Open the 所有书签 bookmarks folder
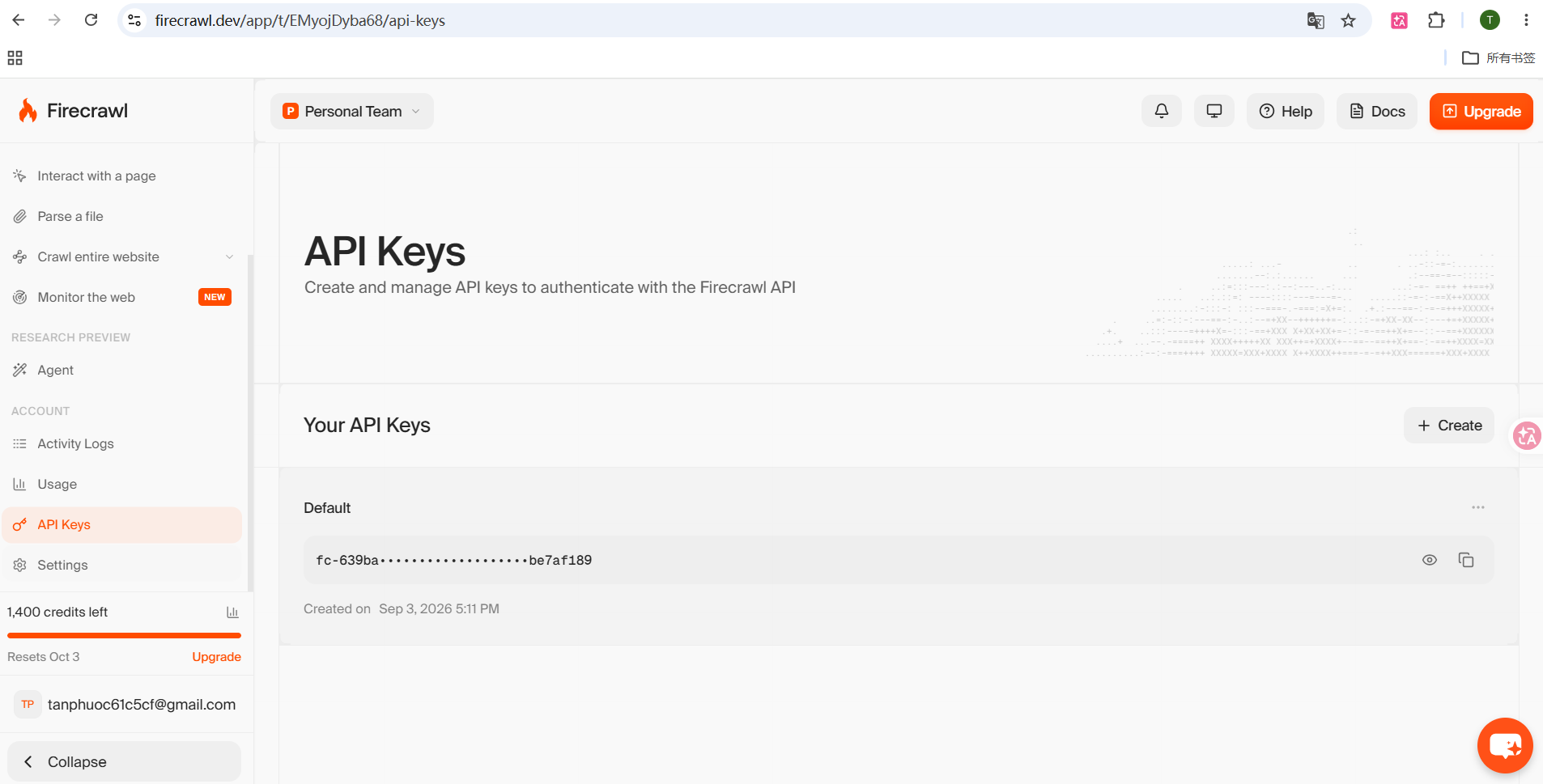The height and width of the screenshot is (784, 1543). 1498,57
